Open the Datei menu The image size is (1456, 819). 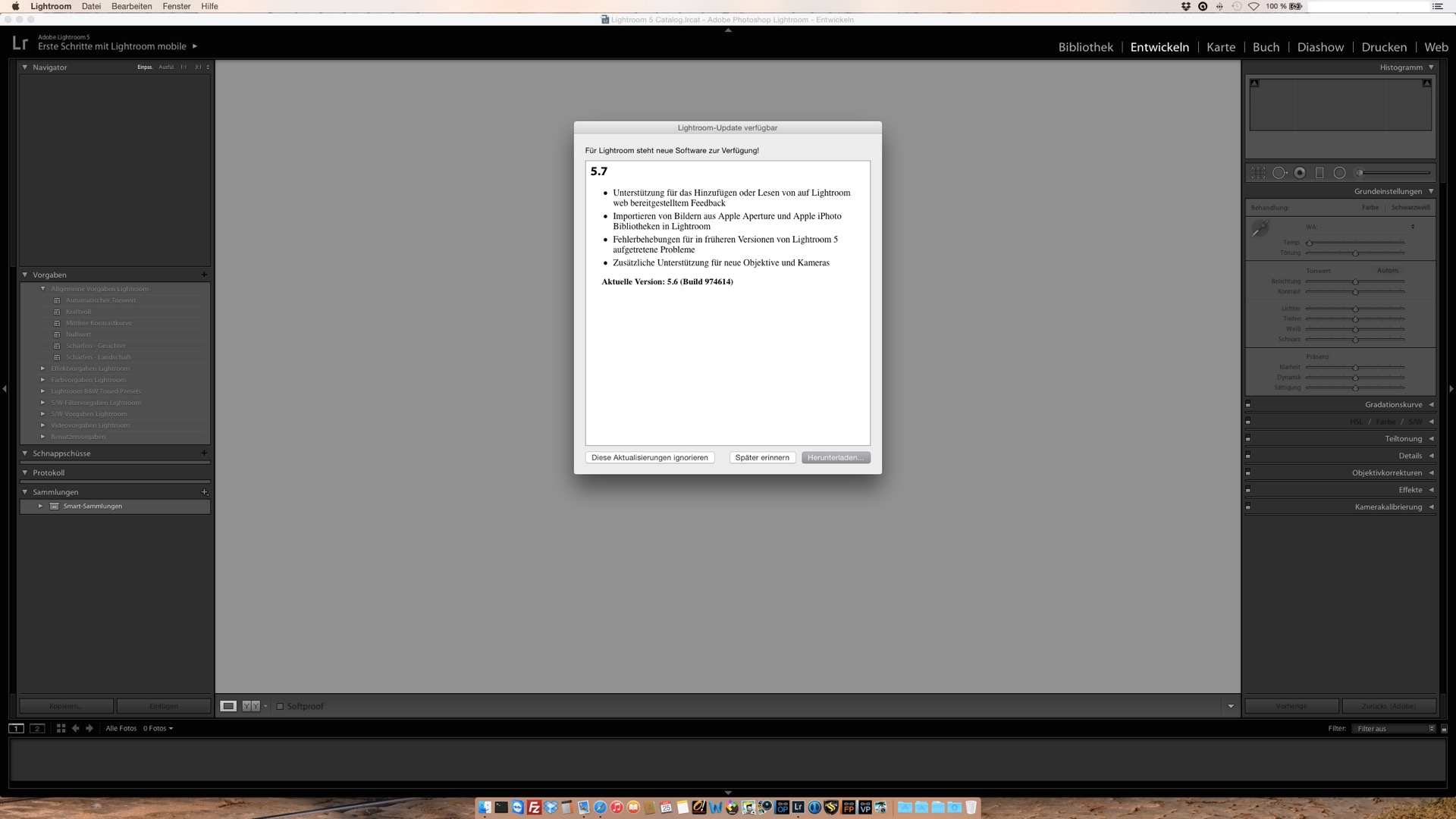[91, 6]
